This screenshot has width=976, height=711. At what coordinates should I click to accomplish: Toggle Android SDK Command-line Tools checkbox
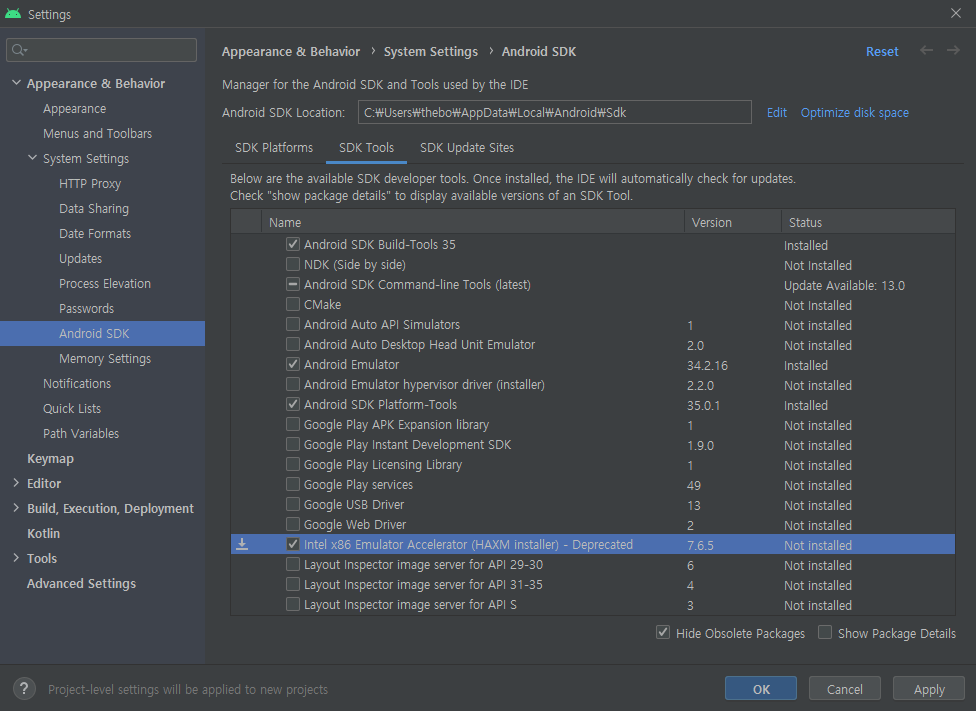click(x=293, y=284)
